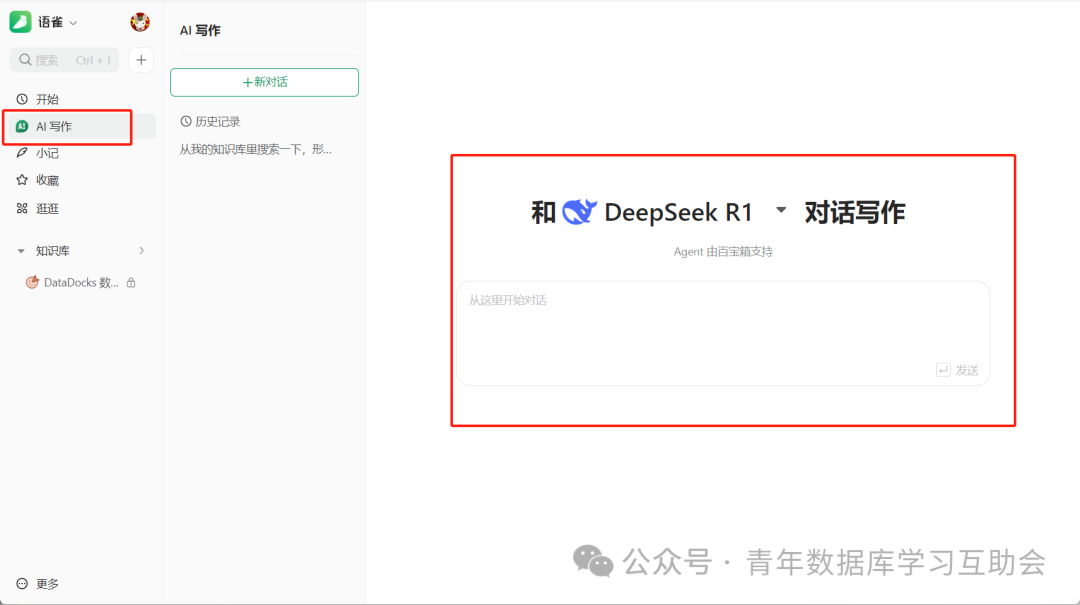This screenshot has width=1080, height=605.
Task: Open the DataDocks 数... knowledge base
Action: tap(79, 283)
